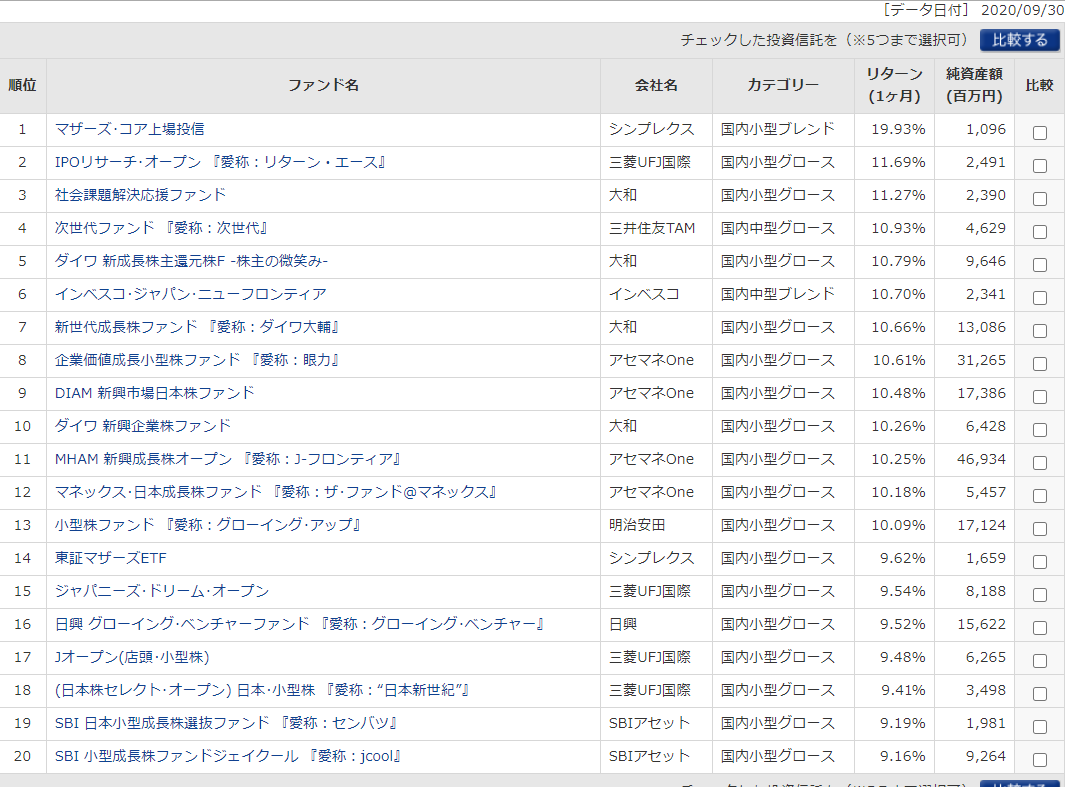Viewport: 1065px width, 787px height.
Task: Check compare box for インベスコ·ジャパン·ニューフロンティア
Action: coord(1039,297)
